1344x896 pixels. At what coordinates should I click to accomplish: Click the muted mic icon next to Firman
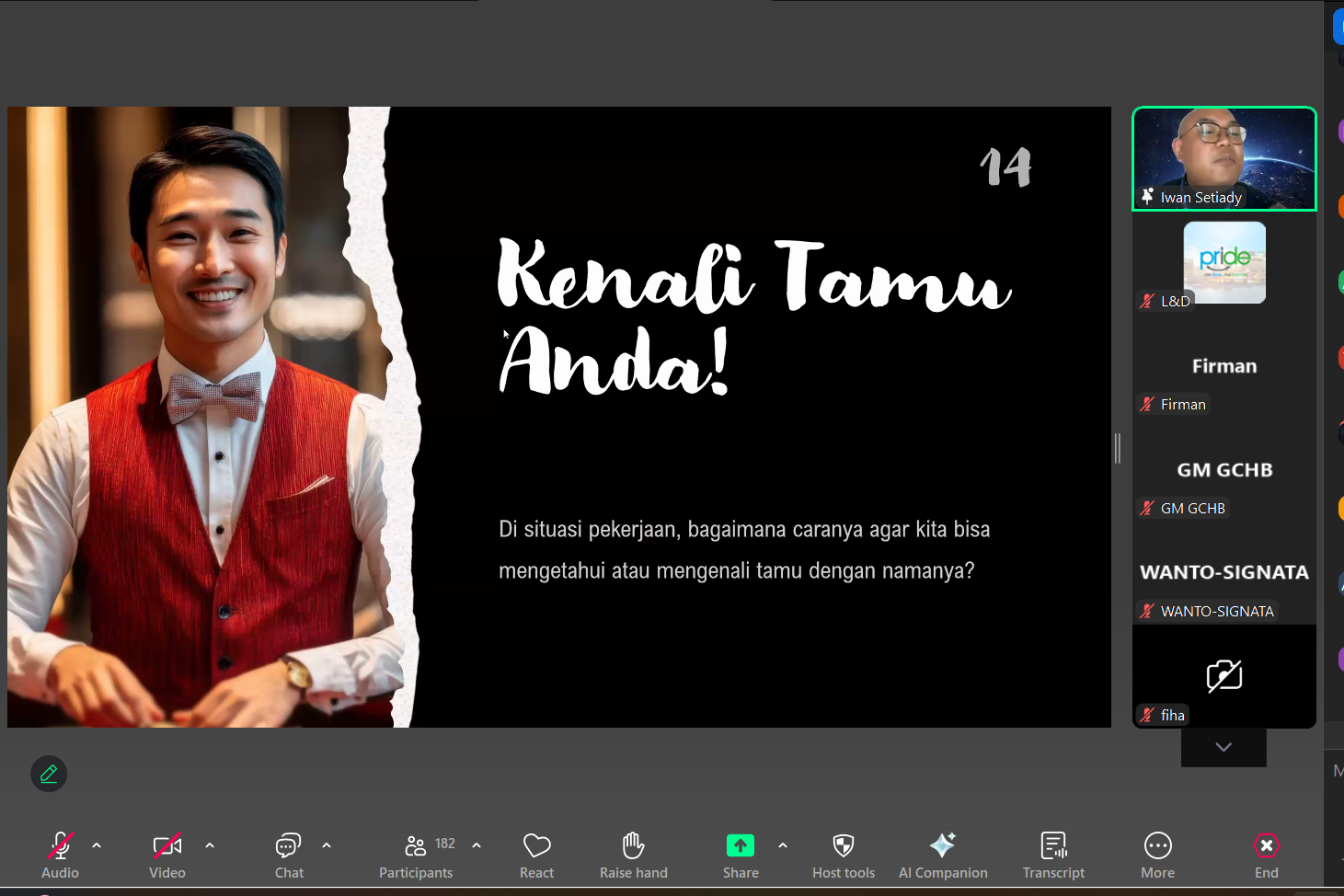(1147, 404)
